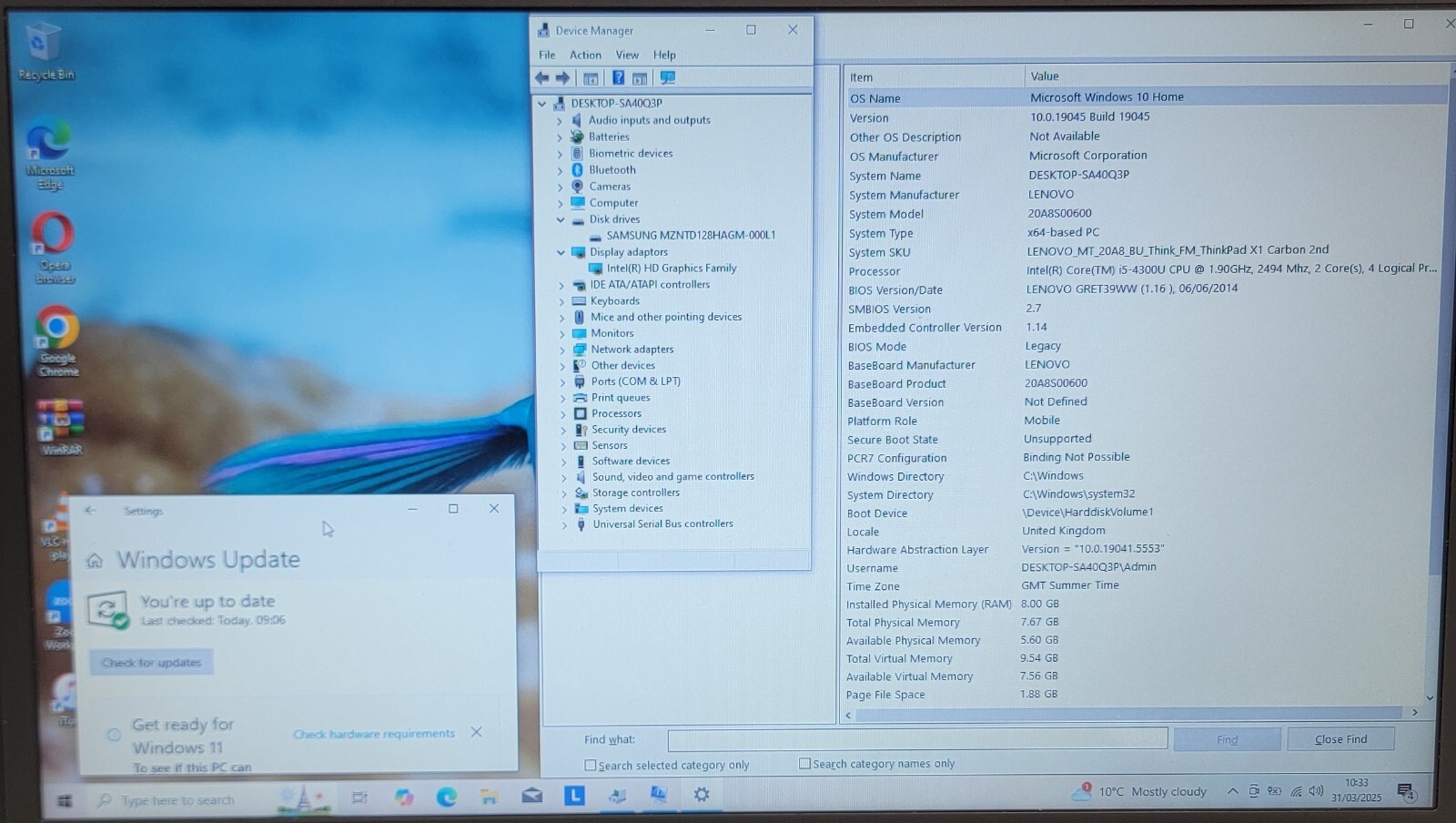This screenshot has height=823, width=1456.
Task: Select Microsoft Edge desktop shortcut
Action: click(49, 154)
